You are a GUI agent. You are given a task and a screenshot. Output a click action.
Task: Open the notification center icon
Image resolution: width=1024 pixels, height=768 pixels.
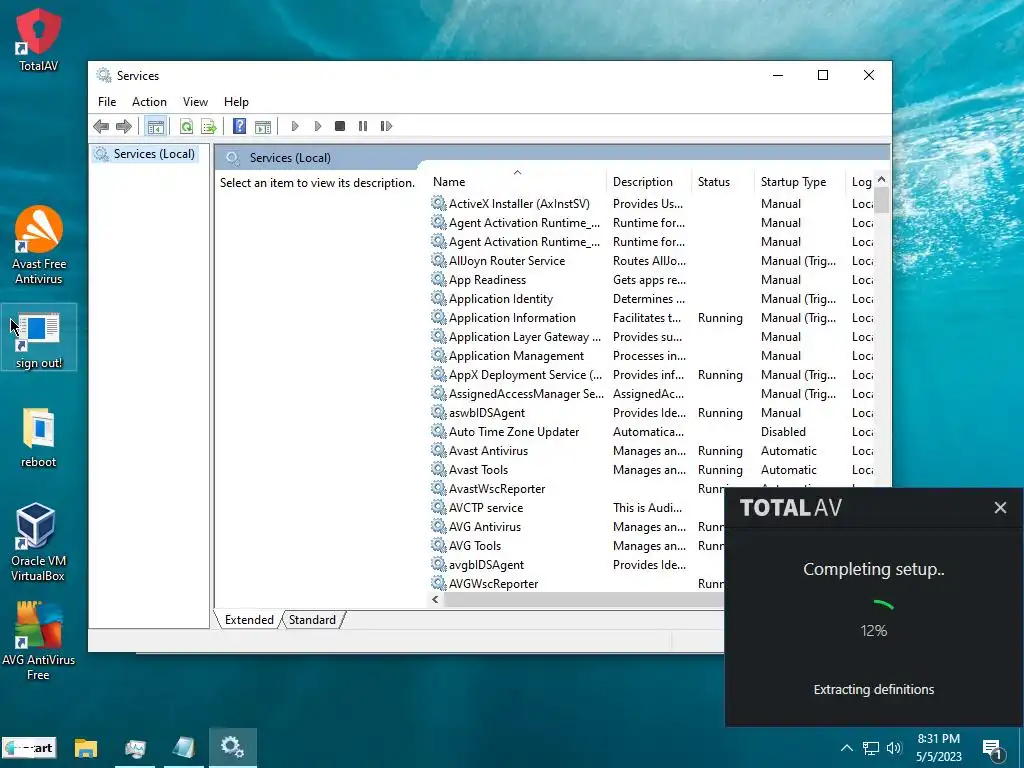pyautogui.click(x=993, y=749)
